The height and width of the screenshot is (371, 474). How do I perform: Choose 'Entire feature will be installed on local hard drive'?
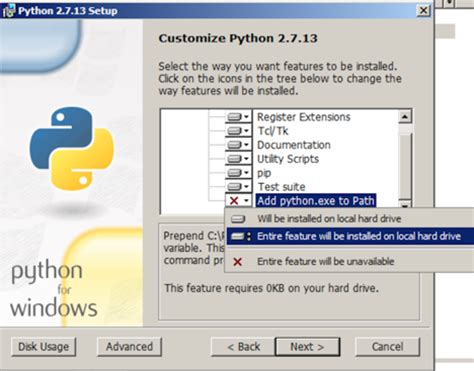tap(350, 236)
